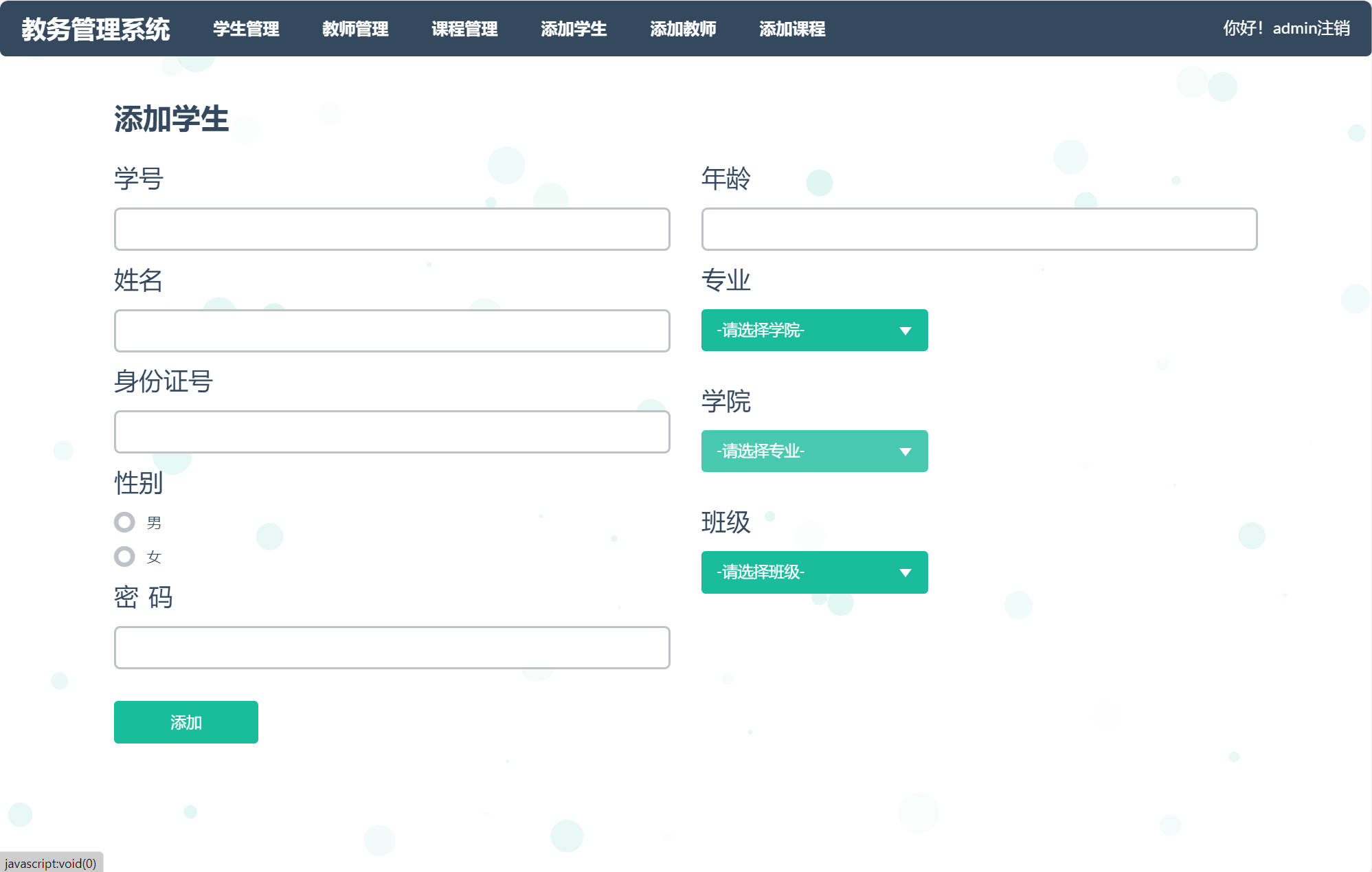1372x872 pixels.
Task: Click the 注销 logout link
Action: (x=1334, y=28)
